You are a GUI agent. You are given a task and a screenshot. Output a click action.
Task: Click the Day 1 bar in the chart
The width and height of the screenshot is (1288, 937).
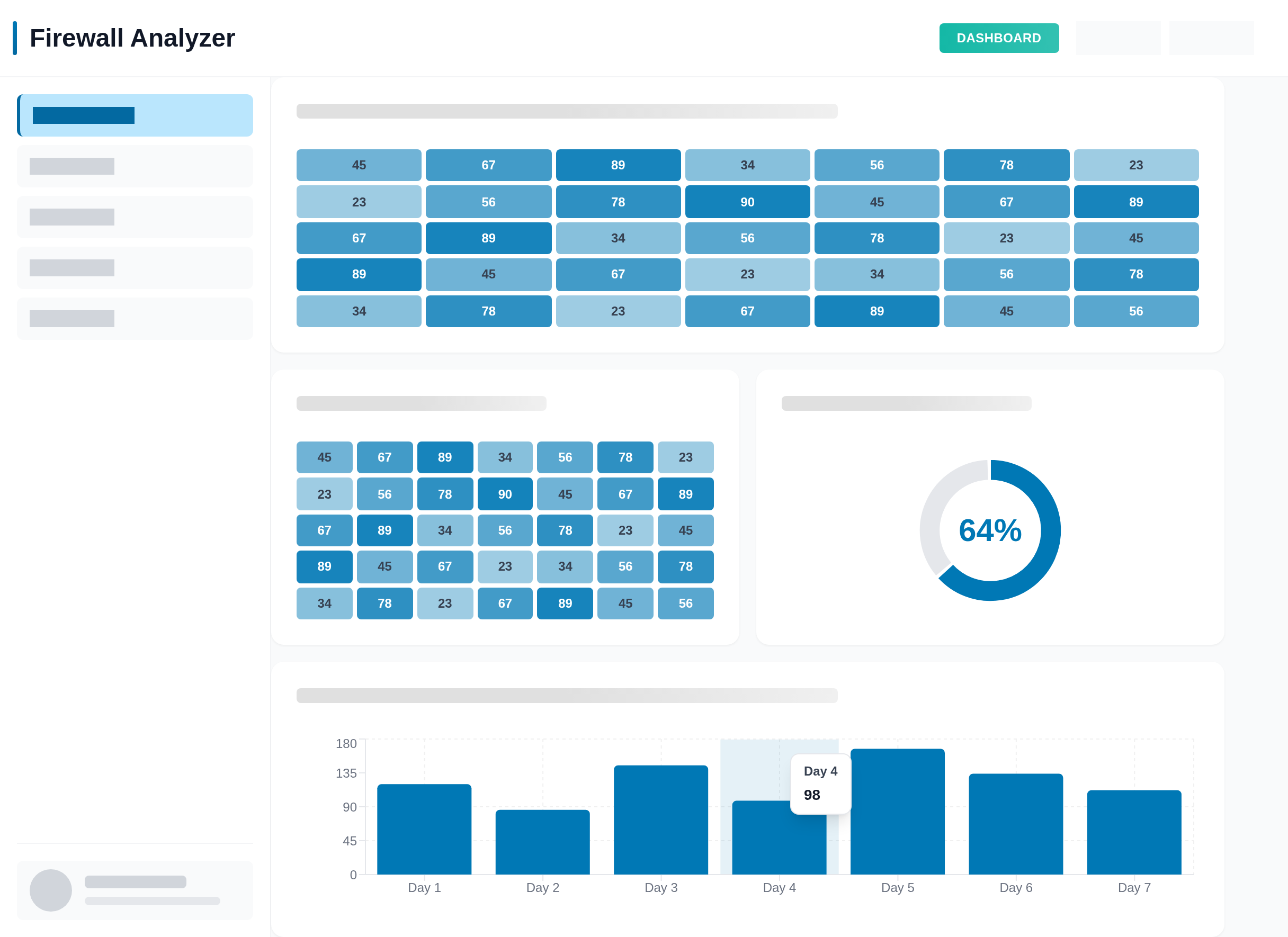pos(424,829)
